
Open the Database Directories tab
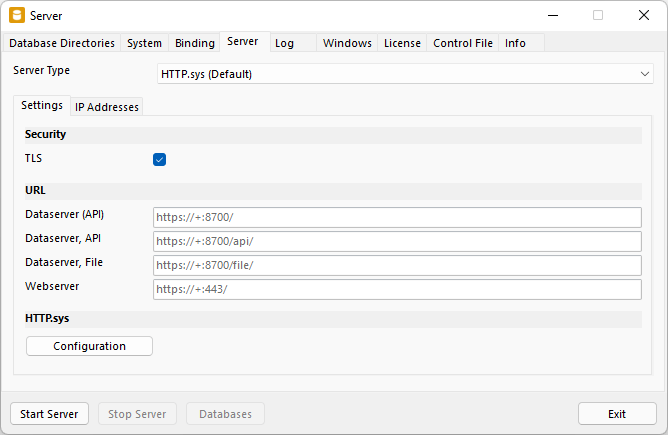[63, 43]
